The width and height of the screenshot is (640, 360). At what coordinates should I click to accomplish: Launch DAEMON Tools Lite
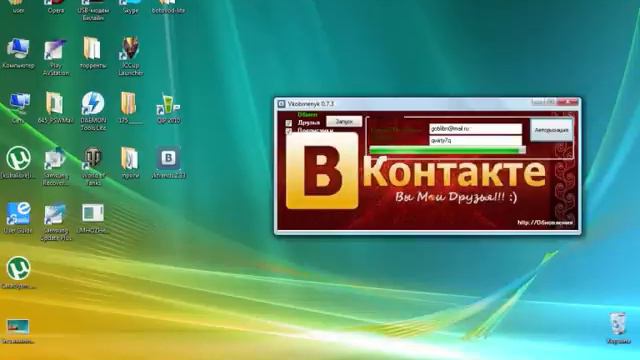93,111
